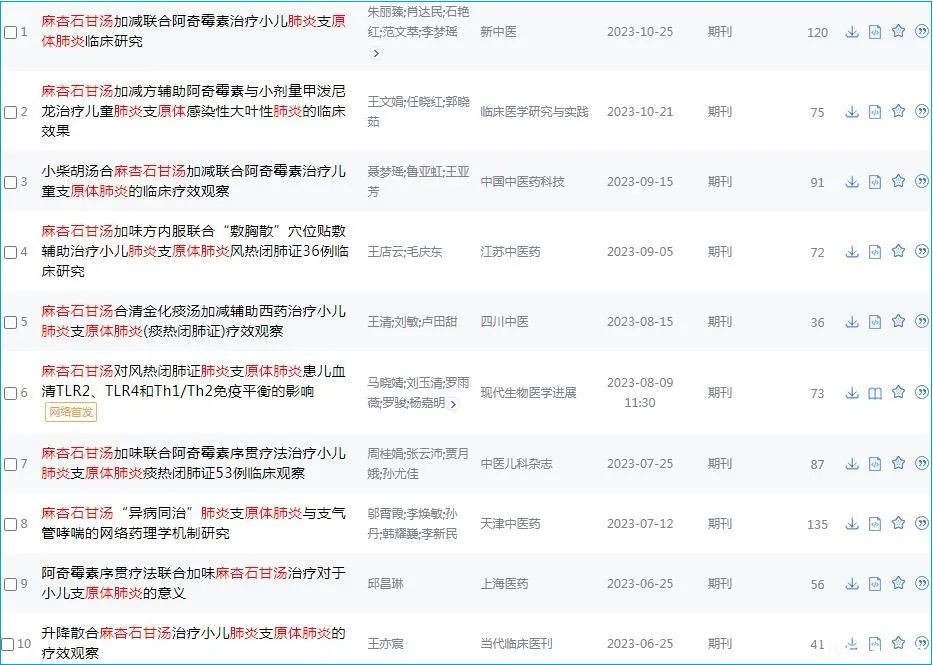Open HTML reading for article 3 (中国中医药科技)
This screenshot has height=665, width=933.
(875, 181)
